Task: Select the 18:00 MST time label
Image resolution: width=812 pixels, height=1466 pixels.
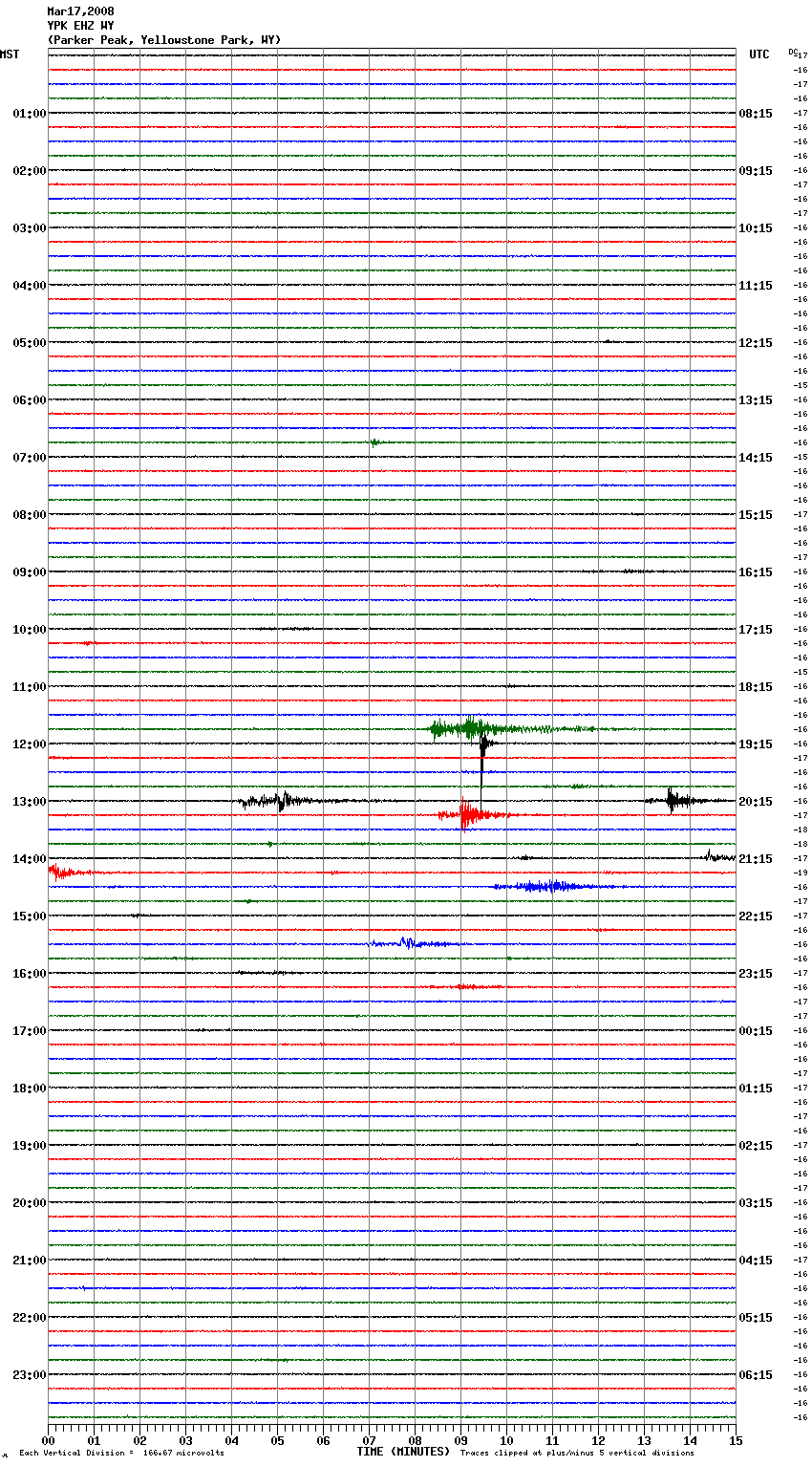Action: 30,1089
